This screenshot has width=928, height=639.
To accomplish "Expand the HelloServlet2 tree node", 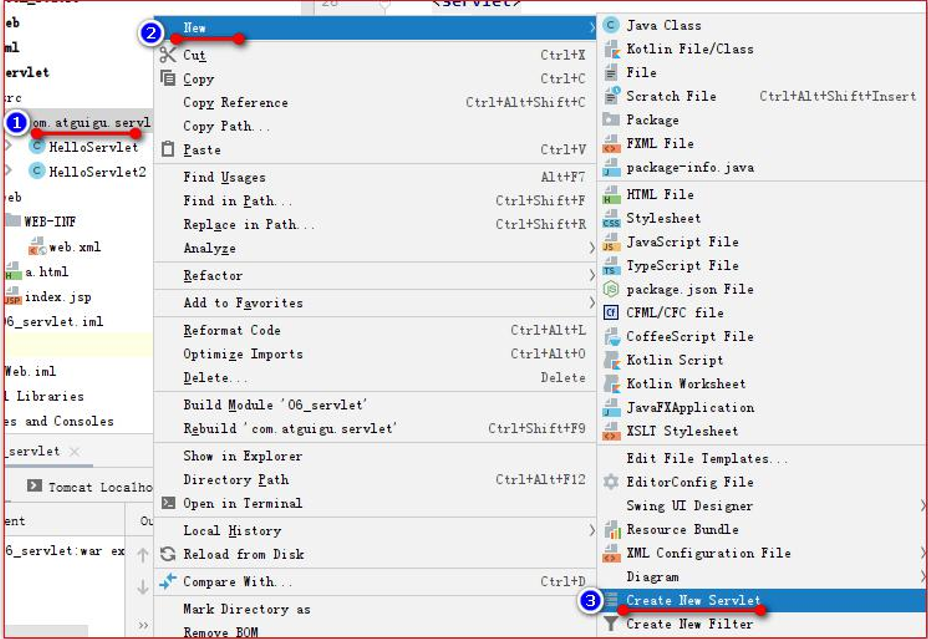I will (9, 171).
